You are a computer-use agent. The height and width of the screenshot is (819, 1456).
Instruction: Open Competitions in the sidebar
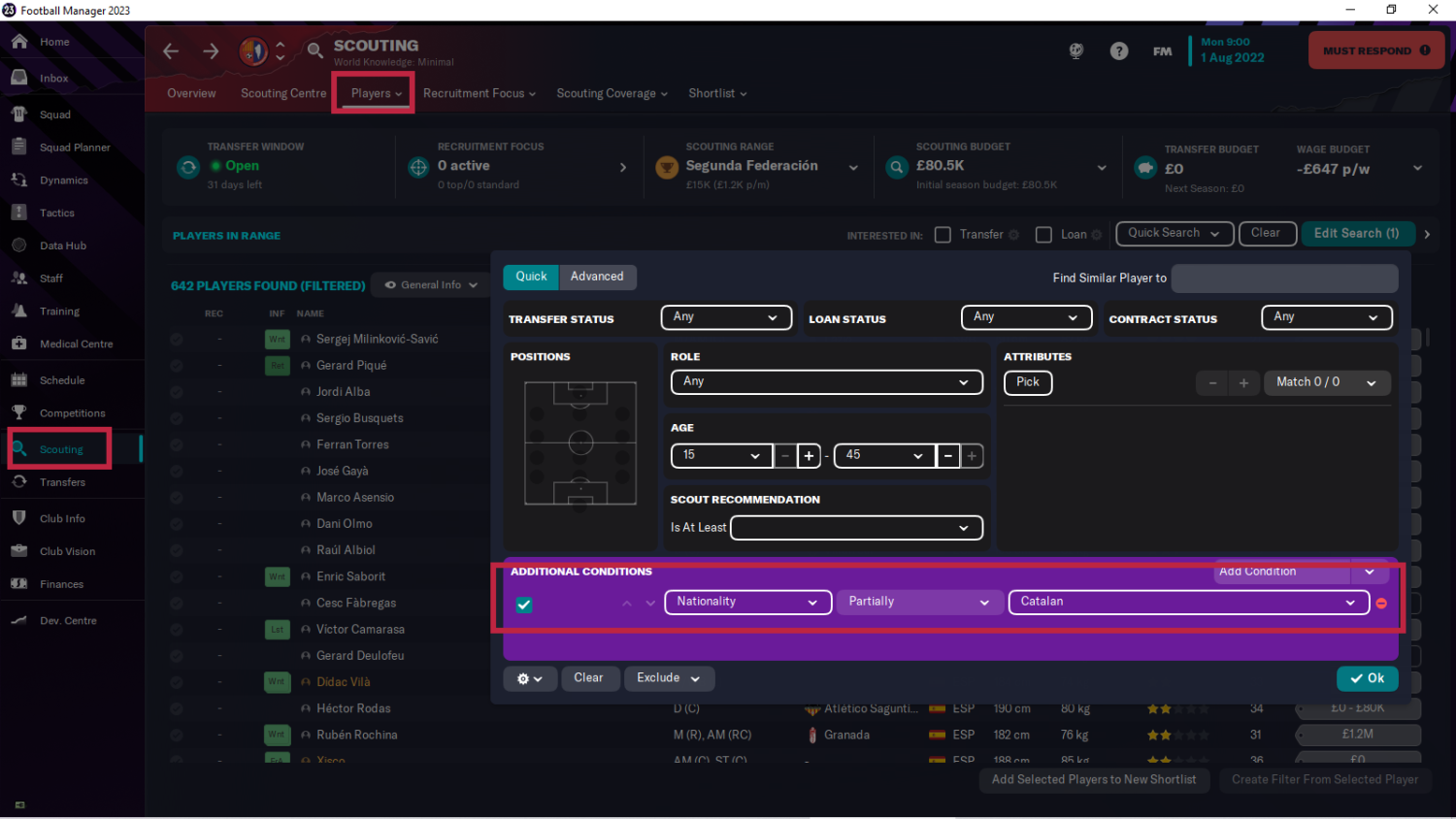coord(73,413)
